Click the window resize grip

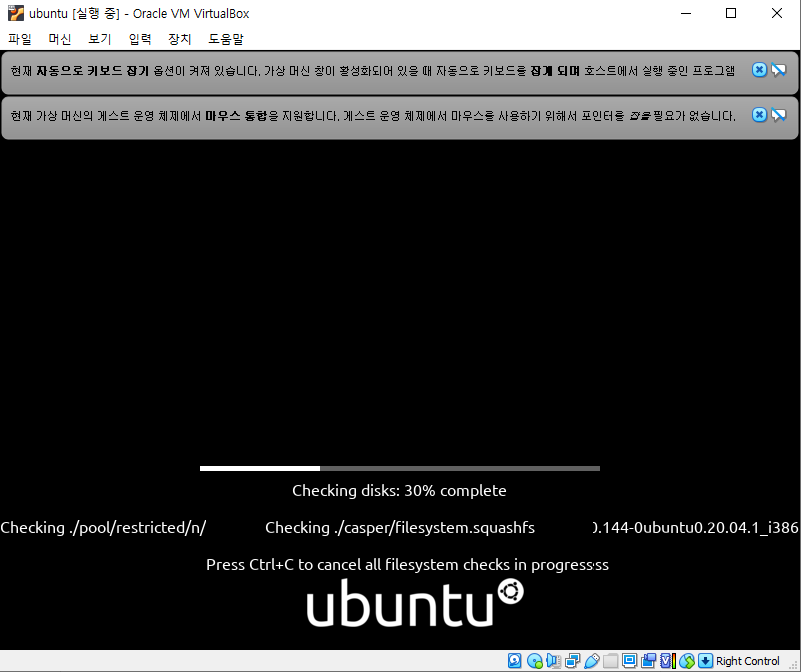coord(794,665)
